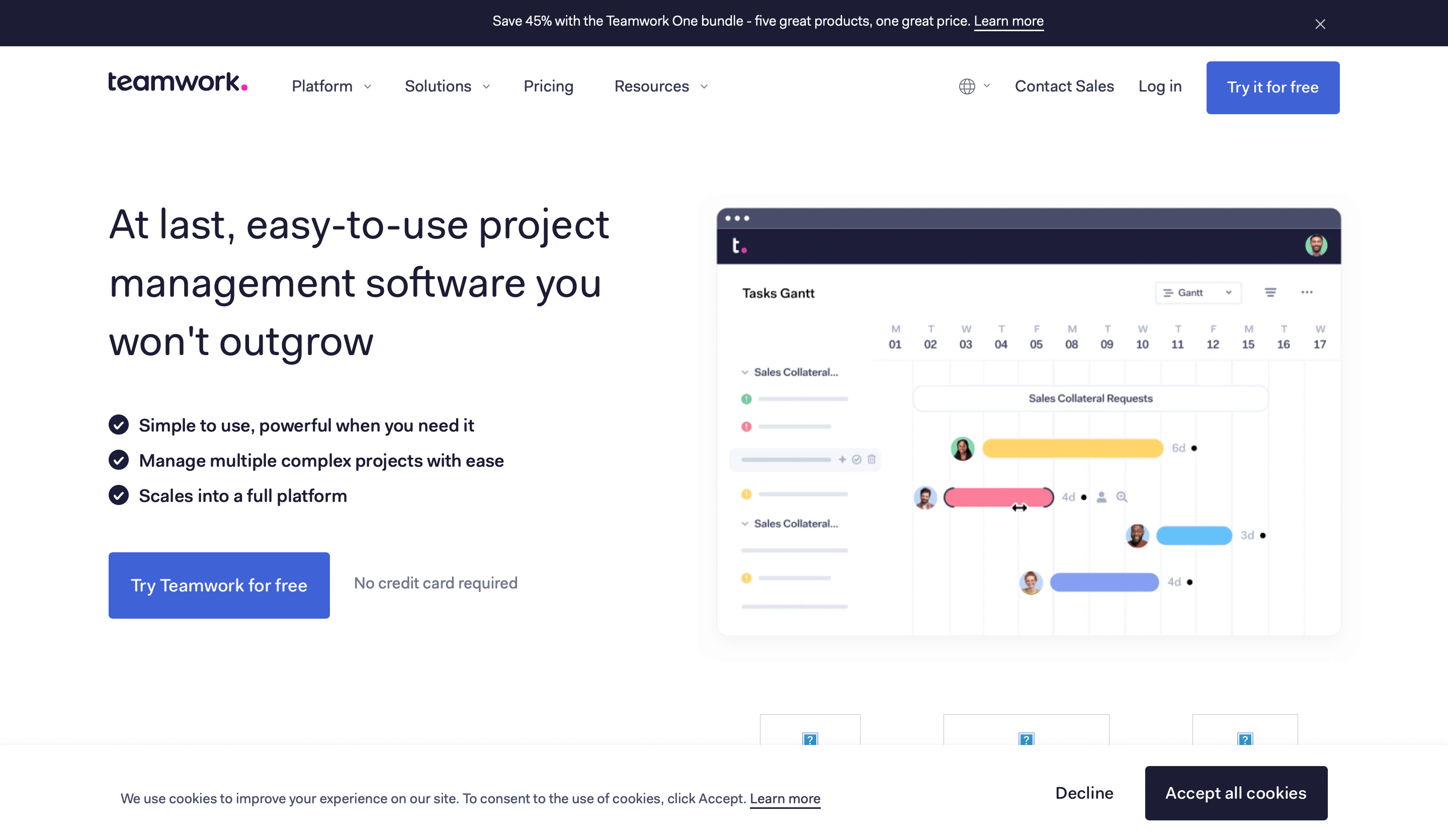
Task: Click Learn more in cookie notice
Action: coord(785,799)
